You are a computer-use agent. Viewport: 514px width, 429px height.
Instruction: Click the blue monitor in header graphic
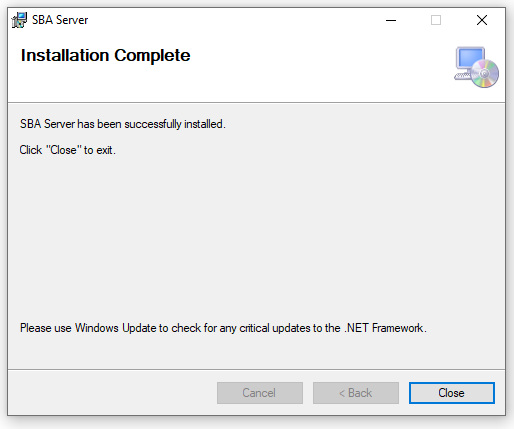(471, 59)
